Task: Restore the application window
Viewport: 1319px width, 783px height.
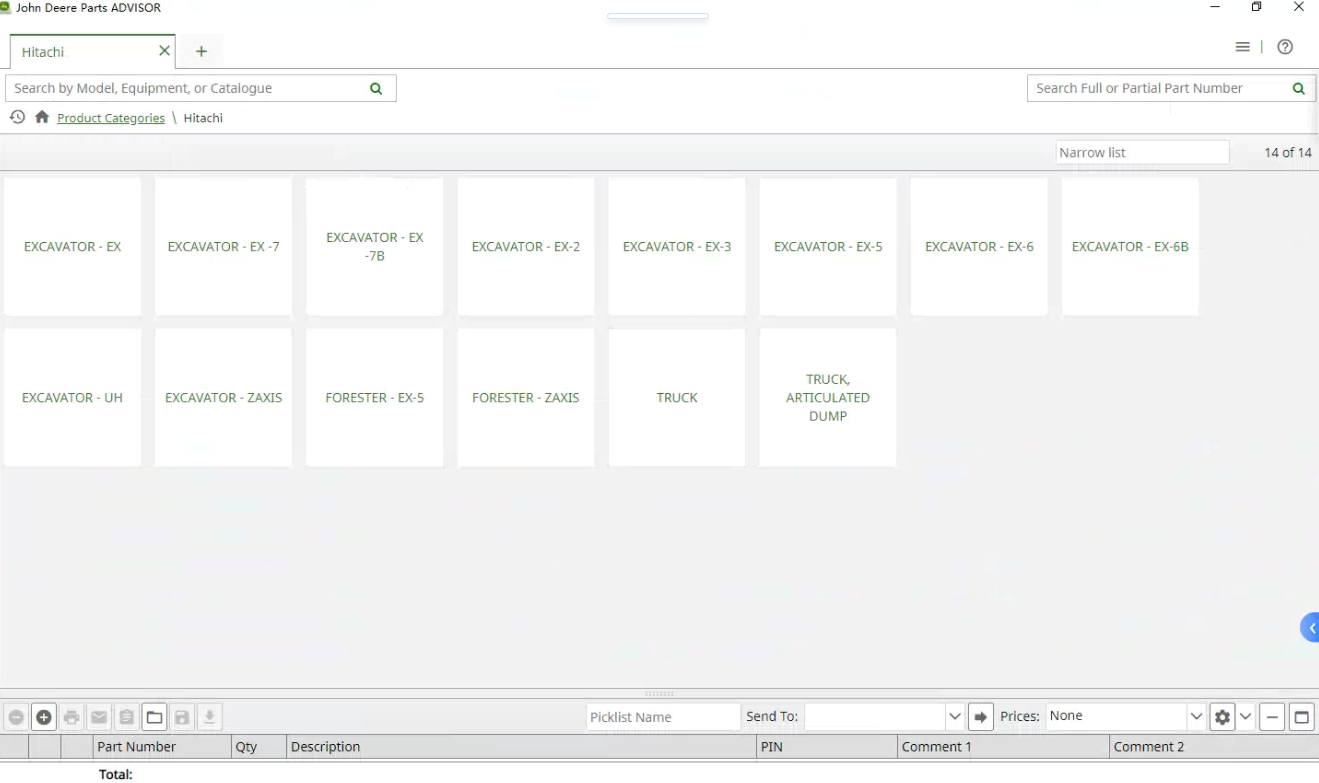Action: 1257,7
